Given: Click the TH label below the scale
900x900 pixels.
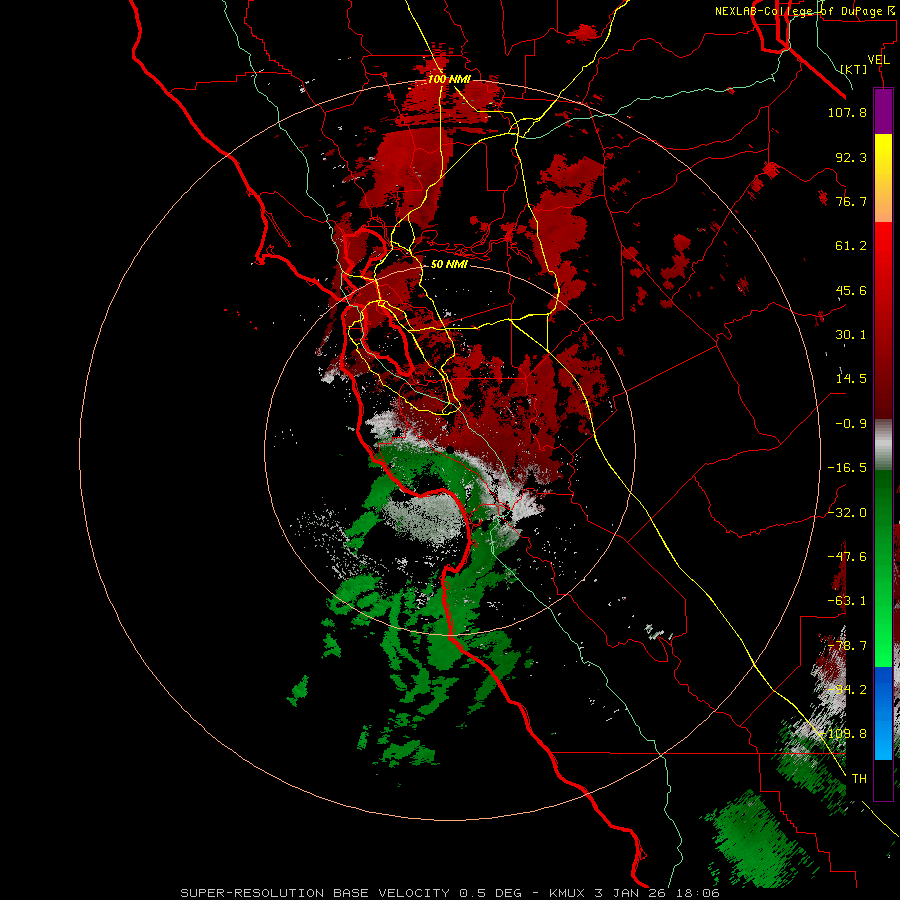Looking at the screenshot, I should tap(859, 779).
